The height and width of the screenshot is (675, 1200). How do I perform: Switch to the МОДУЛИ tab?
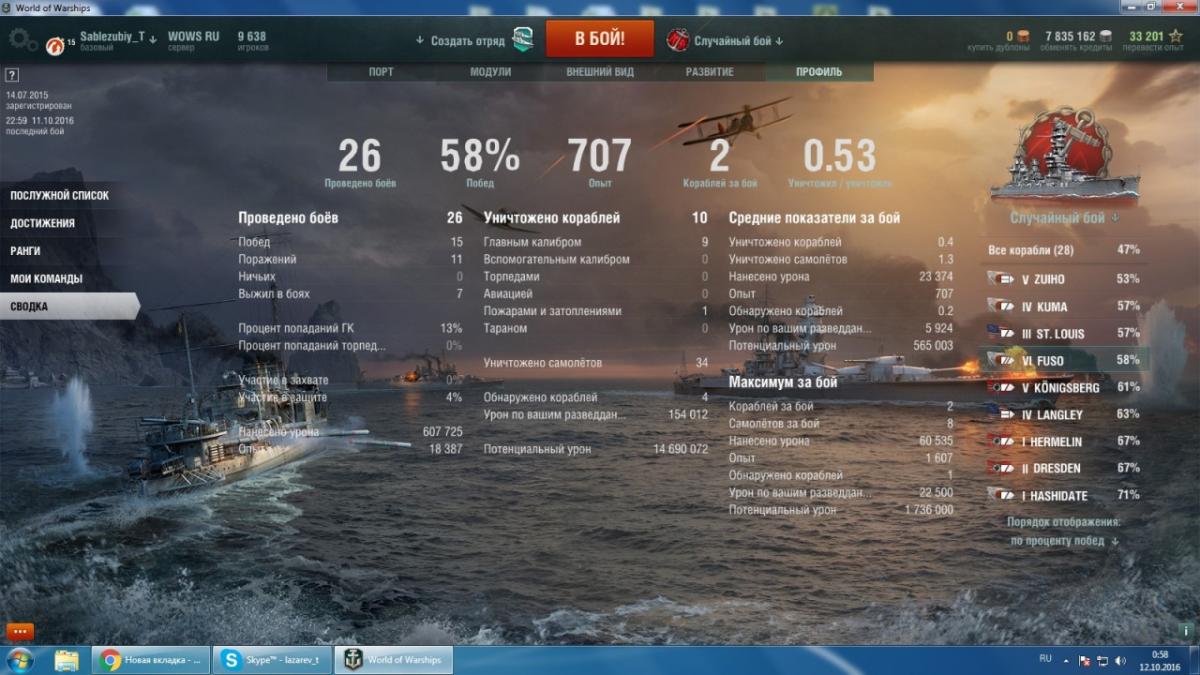491,72
